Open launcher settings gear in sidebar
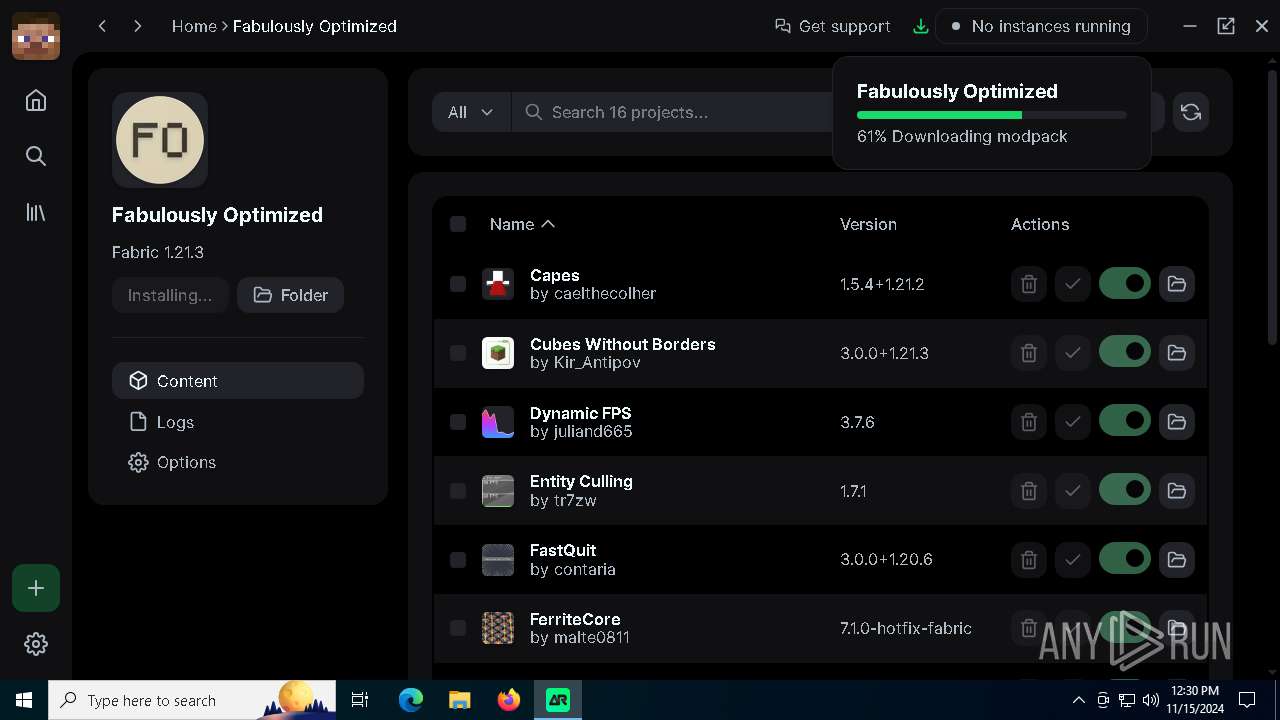The image size is (1280, 720). 36,644
